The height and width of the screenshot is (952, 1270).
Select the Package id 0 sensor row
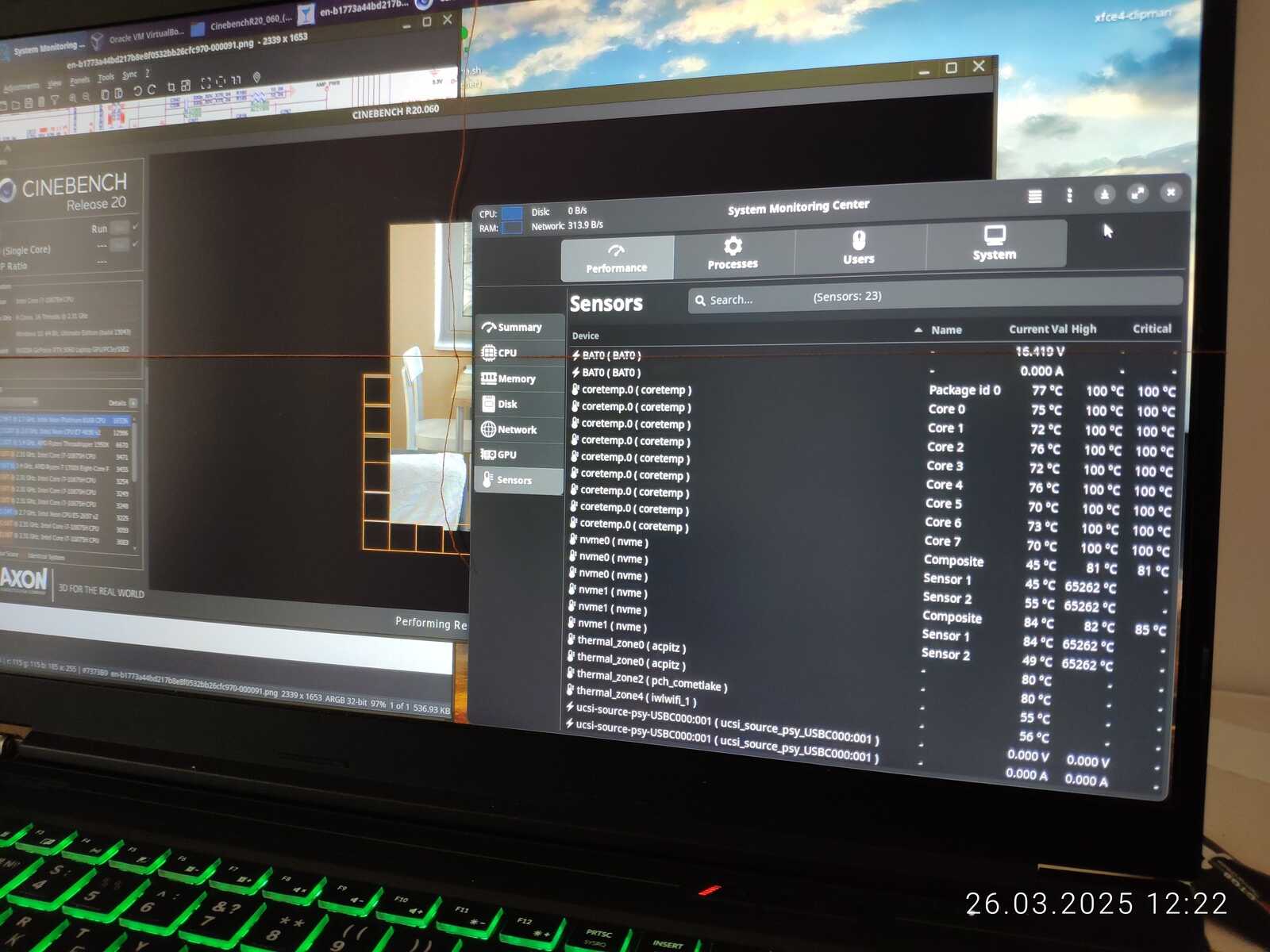click(x=872, y=390)
